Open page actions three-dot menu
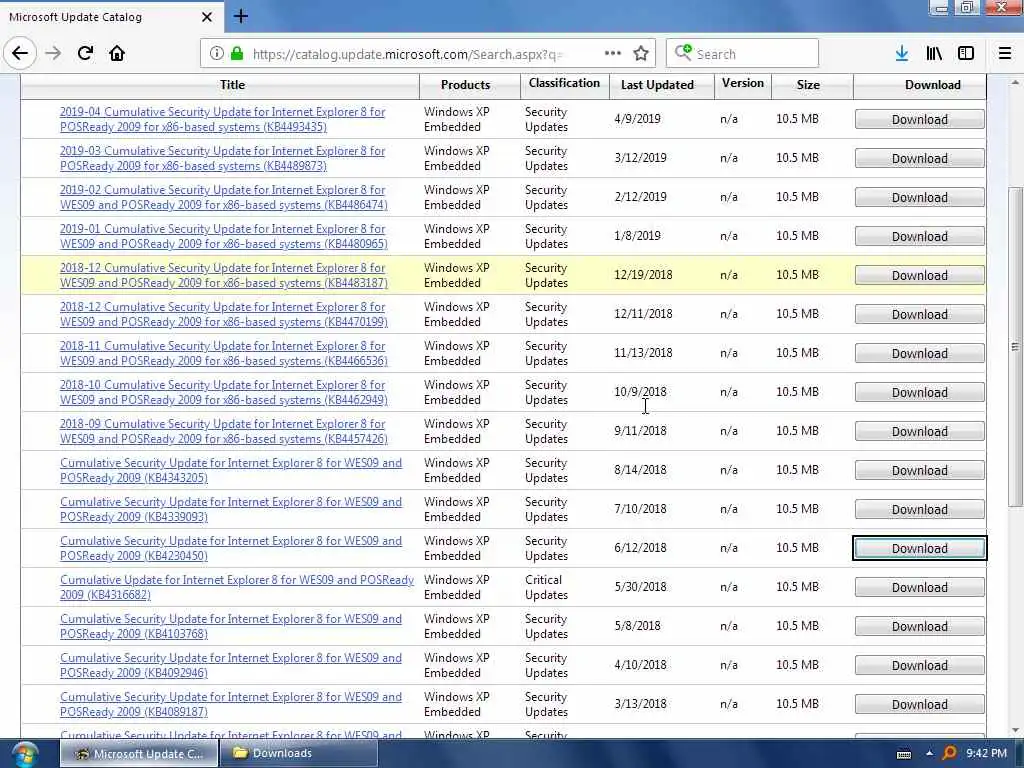Screen dimensions: 1024x768 pyautogui.click(x=613, y=54)
